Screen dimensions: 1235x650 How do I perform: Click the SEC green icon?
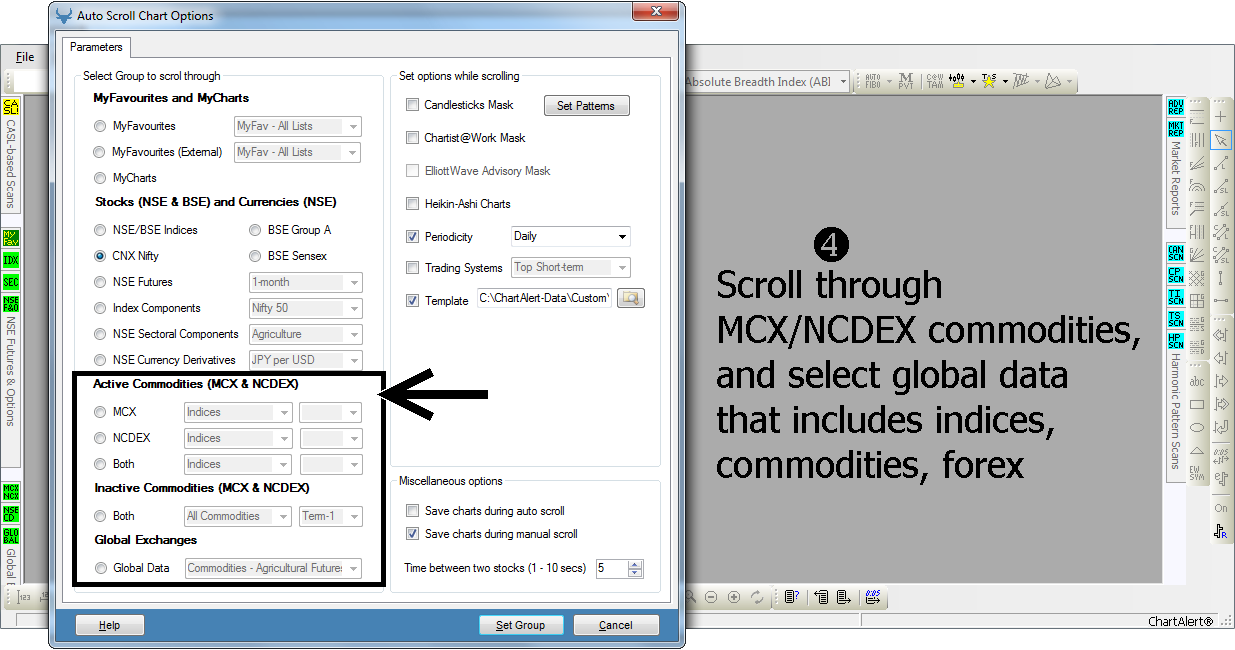[12, 281]
